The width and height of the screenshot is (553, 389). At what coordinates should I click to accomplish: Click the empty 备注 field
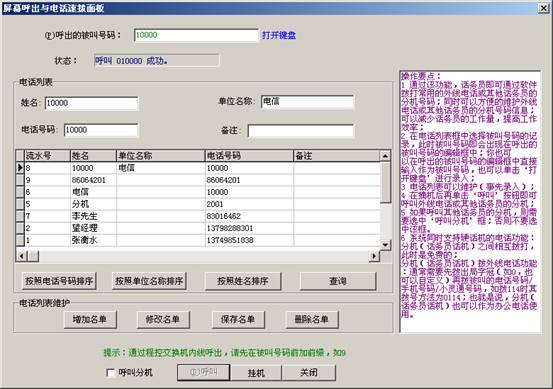coord(301,130)
